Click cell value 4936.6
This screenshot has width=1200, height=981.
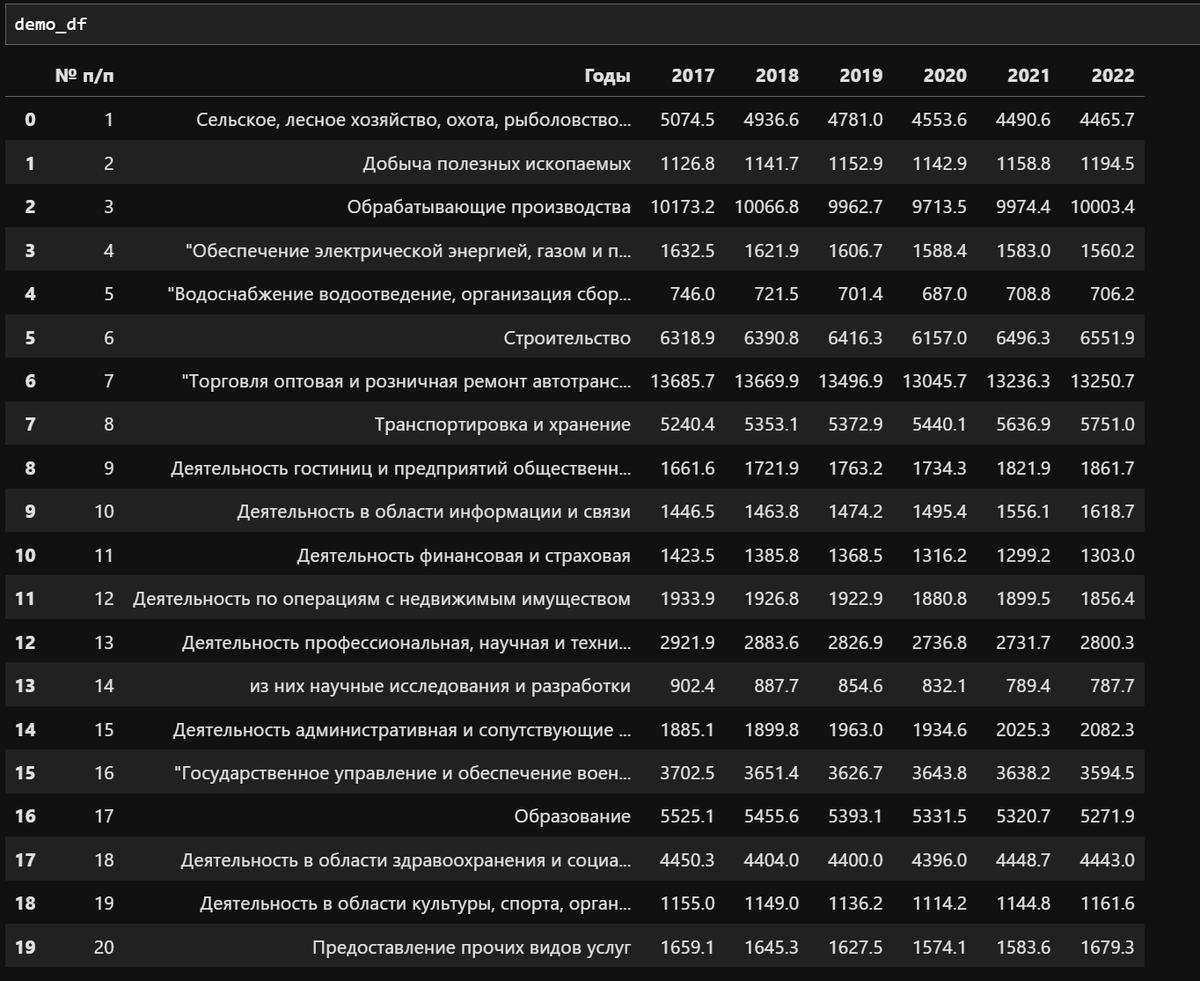pyautogui.click(x=772, y=120)
